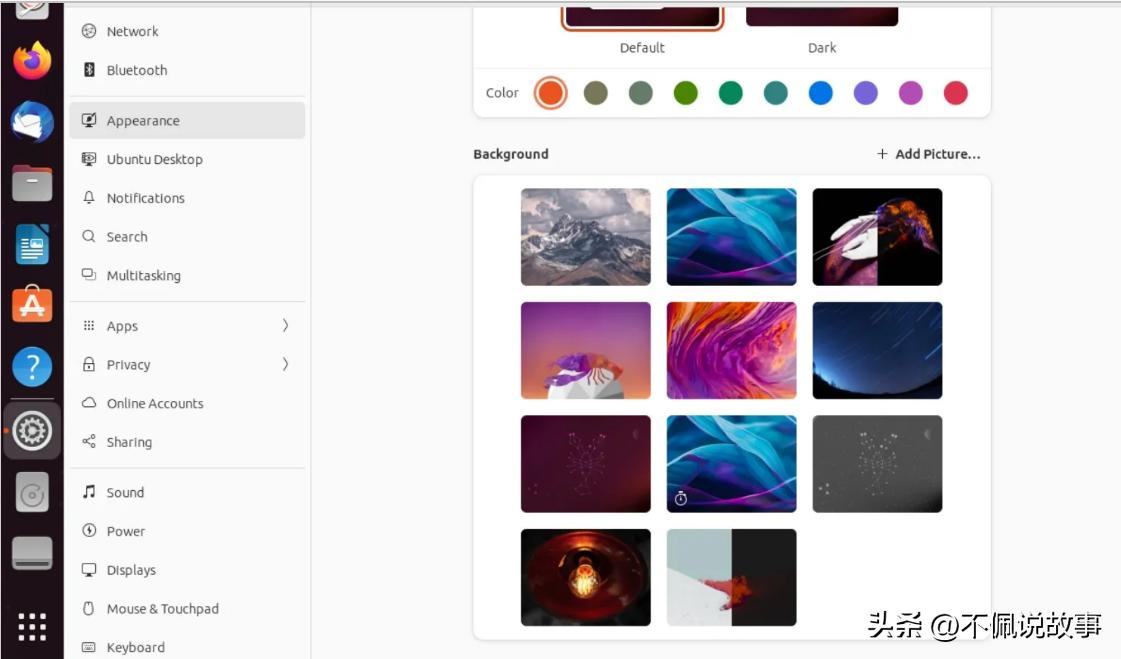Click the Add Picture button

(x=929, y=154)
